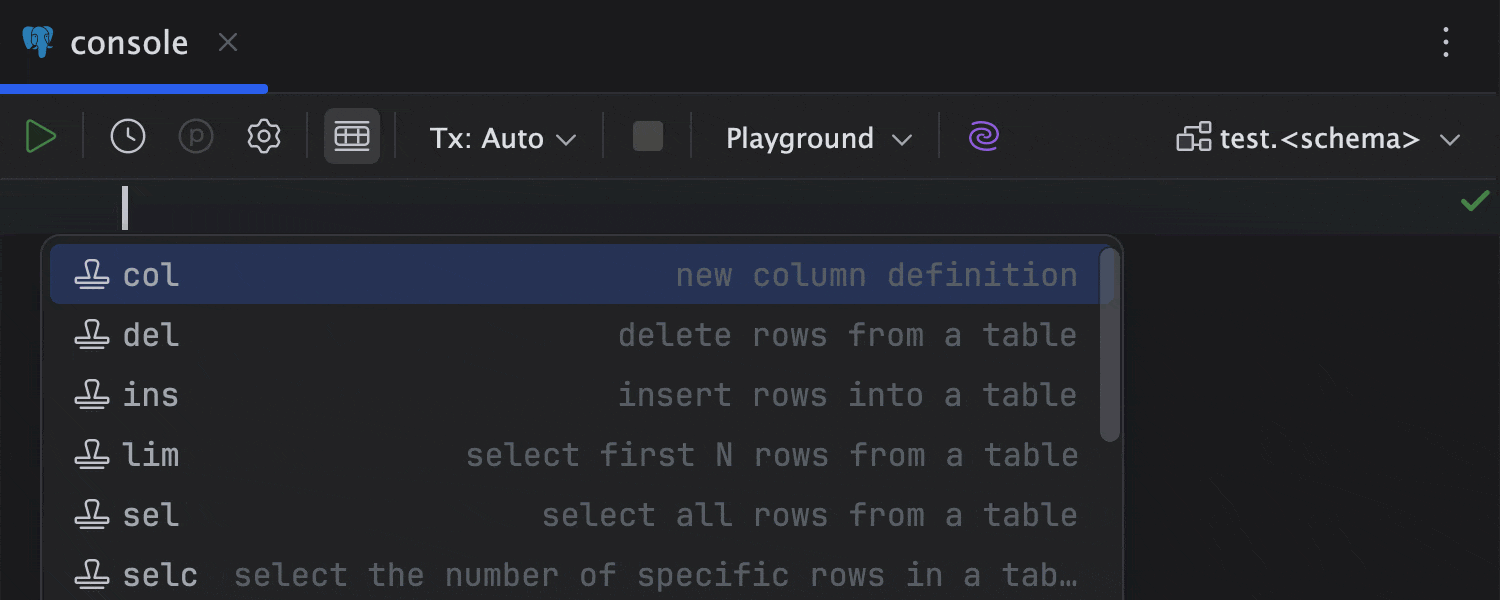This screenshot has height=600, width=1500.
Task: Open the test.<schema> schema selector
Action: pos(1320,139)
